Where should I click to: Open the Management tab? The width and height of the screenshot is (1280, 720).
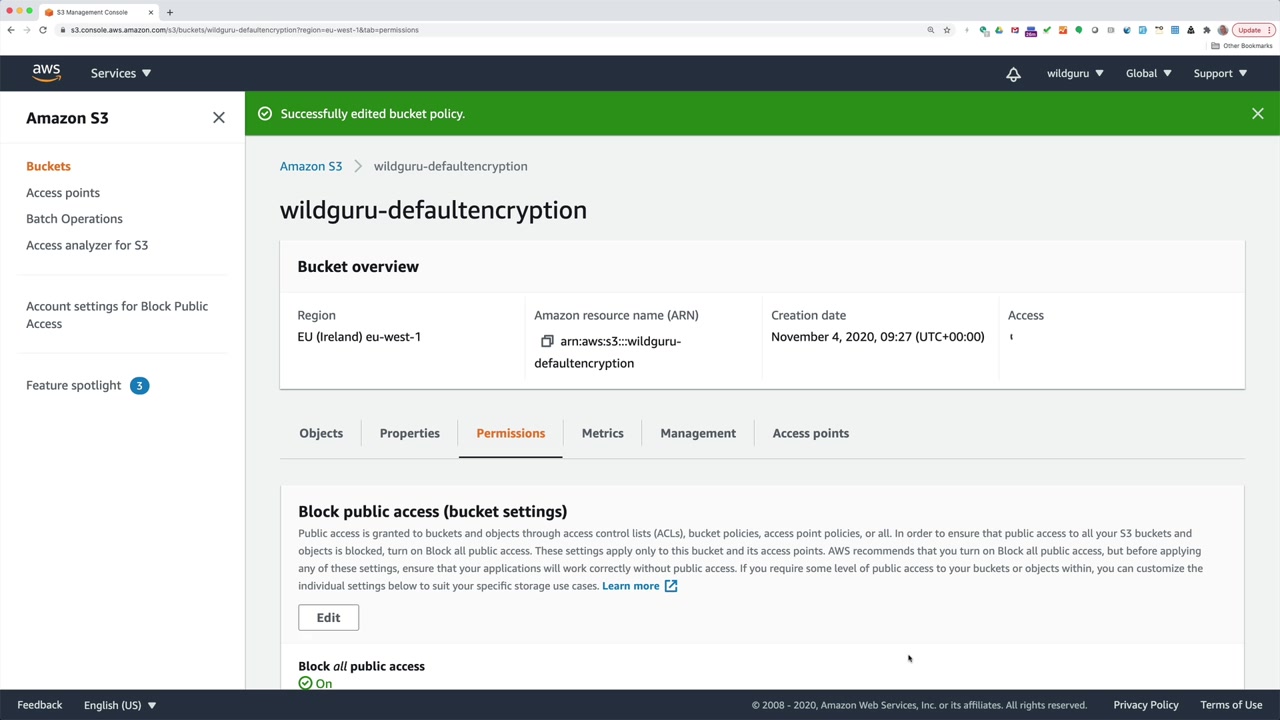pos(698,433)
